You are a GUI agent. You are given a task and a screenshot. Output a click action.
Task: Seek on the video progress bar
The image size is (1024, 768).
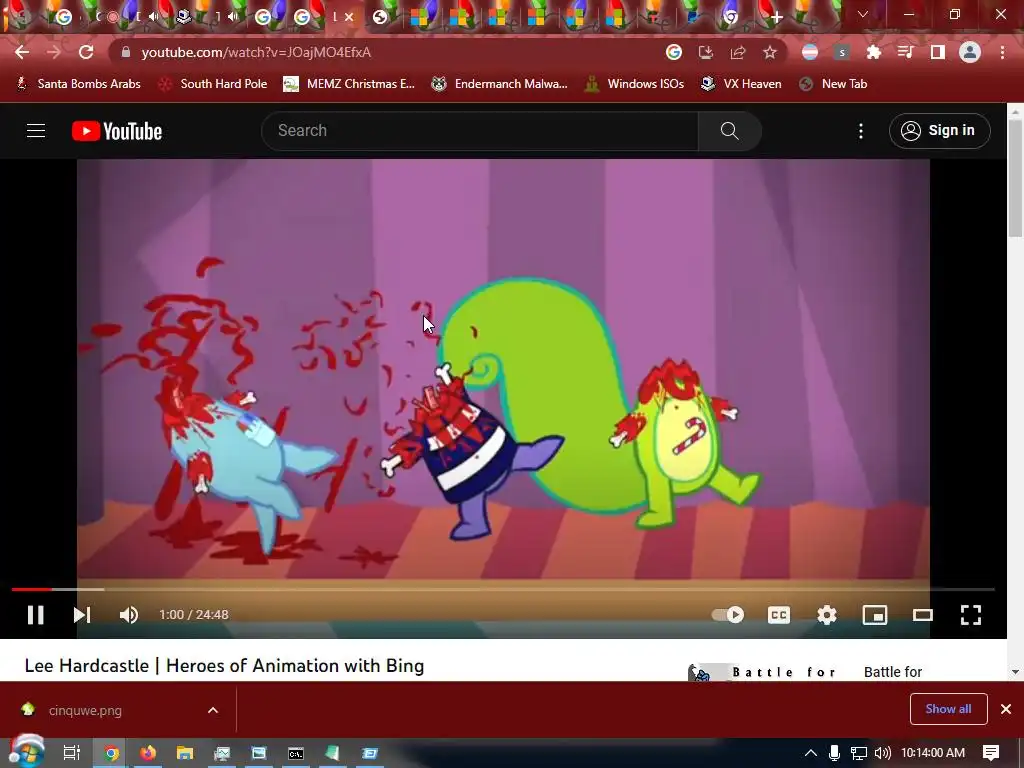(503, 589)
